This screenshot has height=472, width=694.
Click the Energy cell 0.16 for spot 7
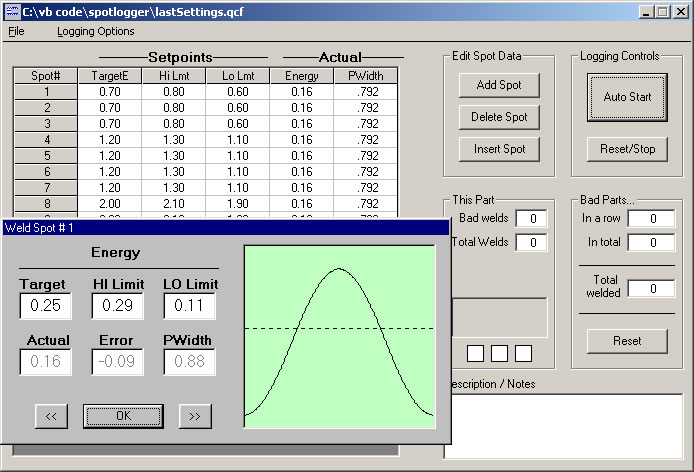[x=302, y=188]
